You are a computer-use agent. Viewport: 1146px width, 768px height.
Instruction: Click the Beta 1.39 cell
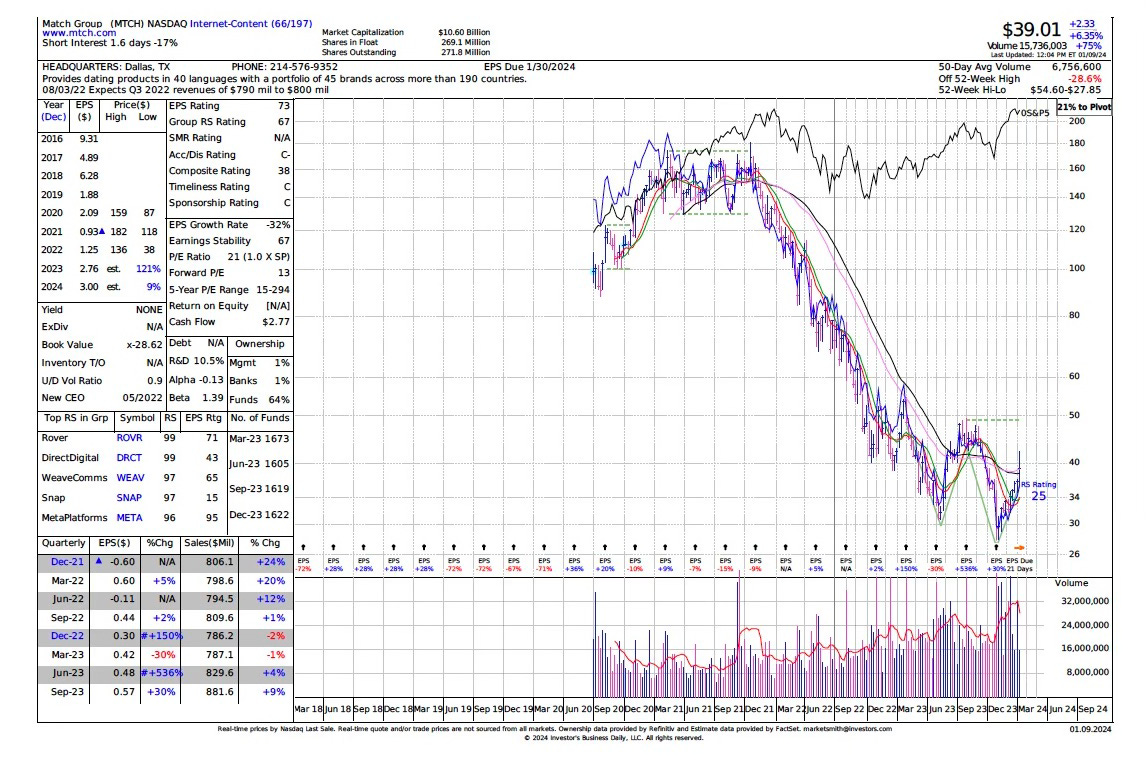pyautogui.click(x=196, y=398)
